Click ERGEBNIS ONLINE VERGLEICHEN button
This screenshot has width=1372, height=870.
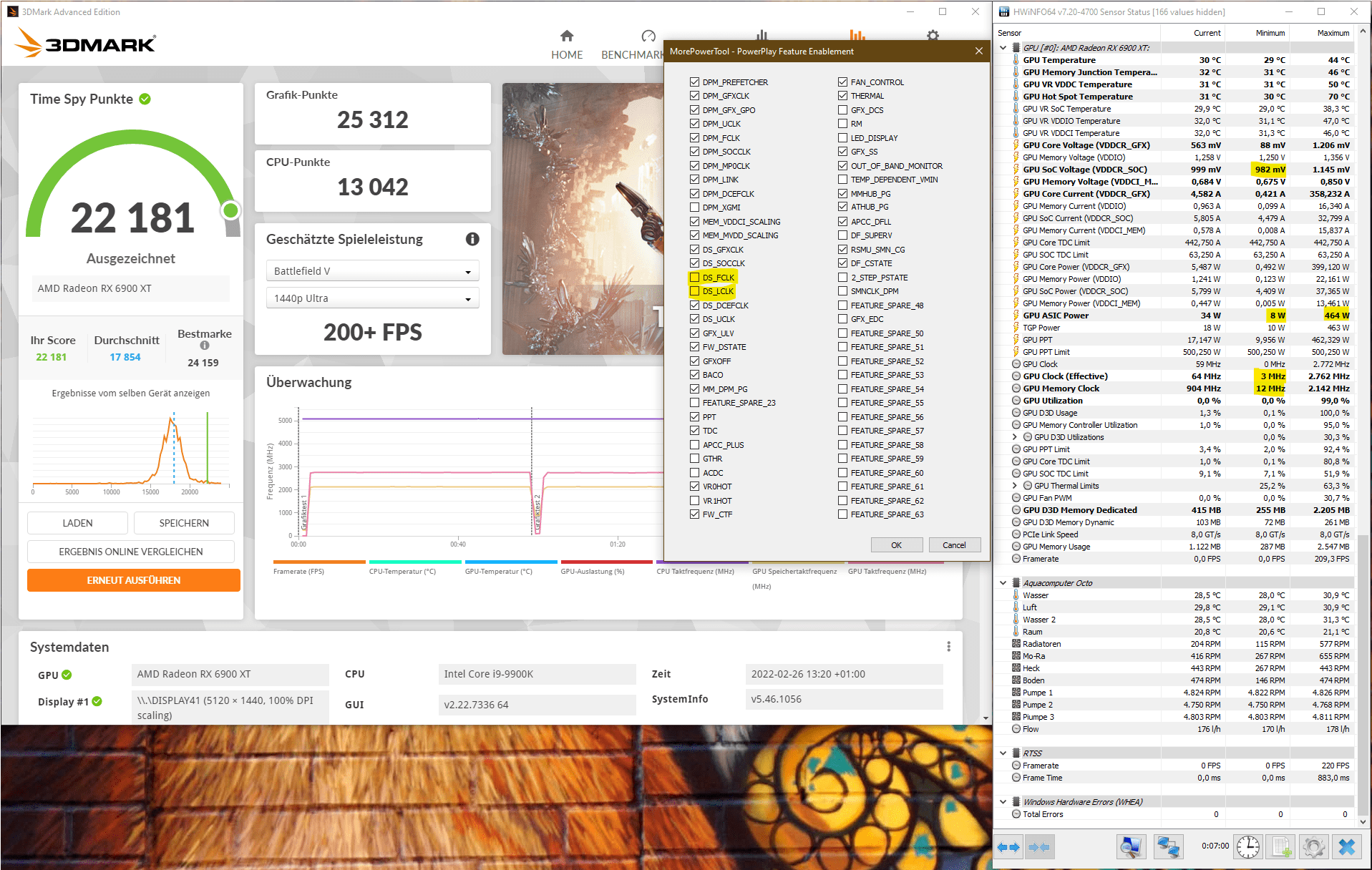pyautogui.click(x=131, y=552)
